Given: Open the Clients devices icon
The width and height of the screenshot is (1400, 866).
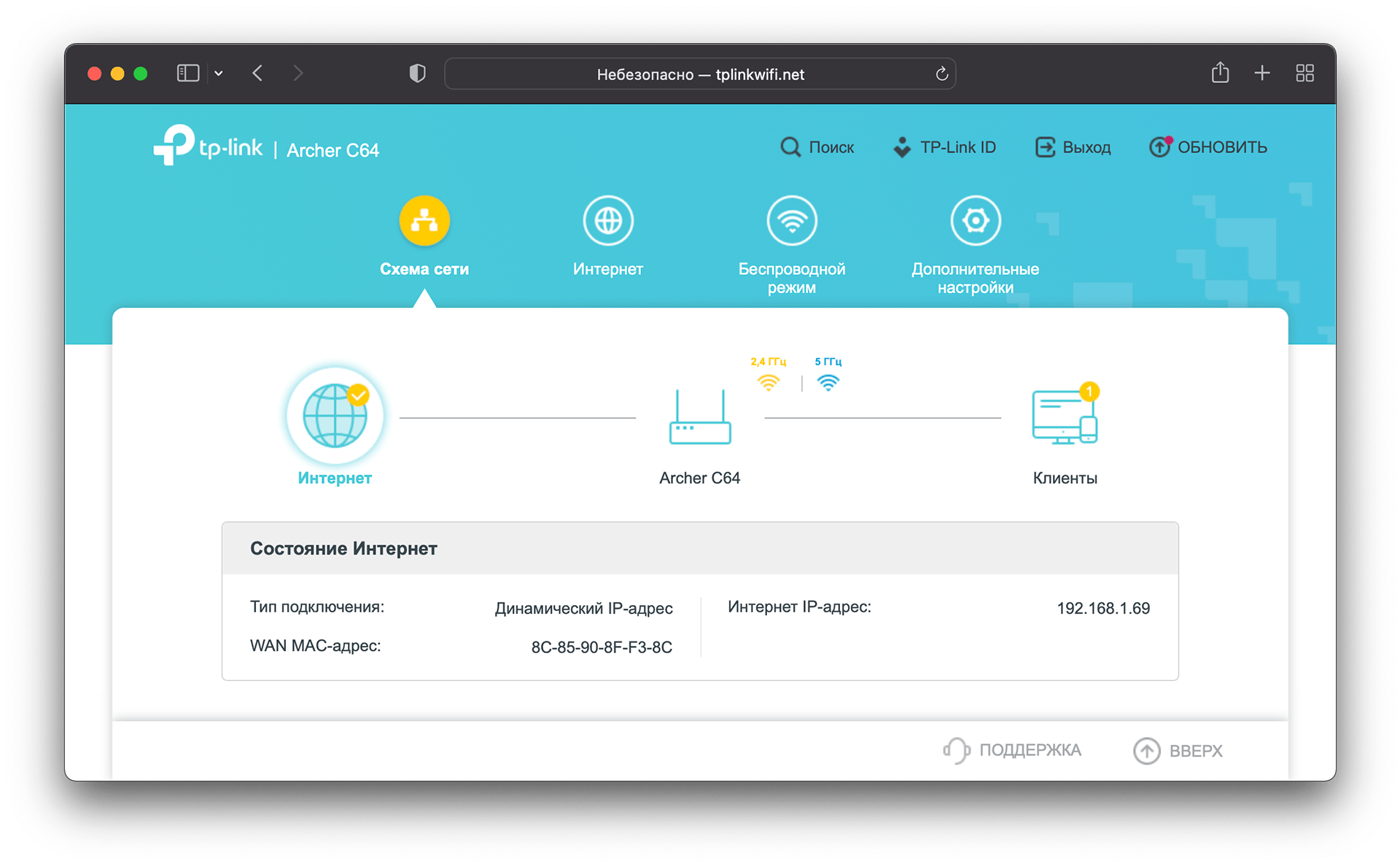Looking at the screenshot, I should 1064,418.
